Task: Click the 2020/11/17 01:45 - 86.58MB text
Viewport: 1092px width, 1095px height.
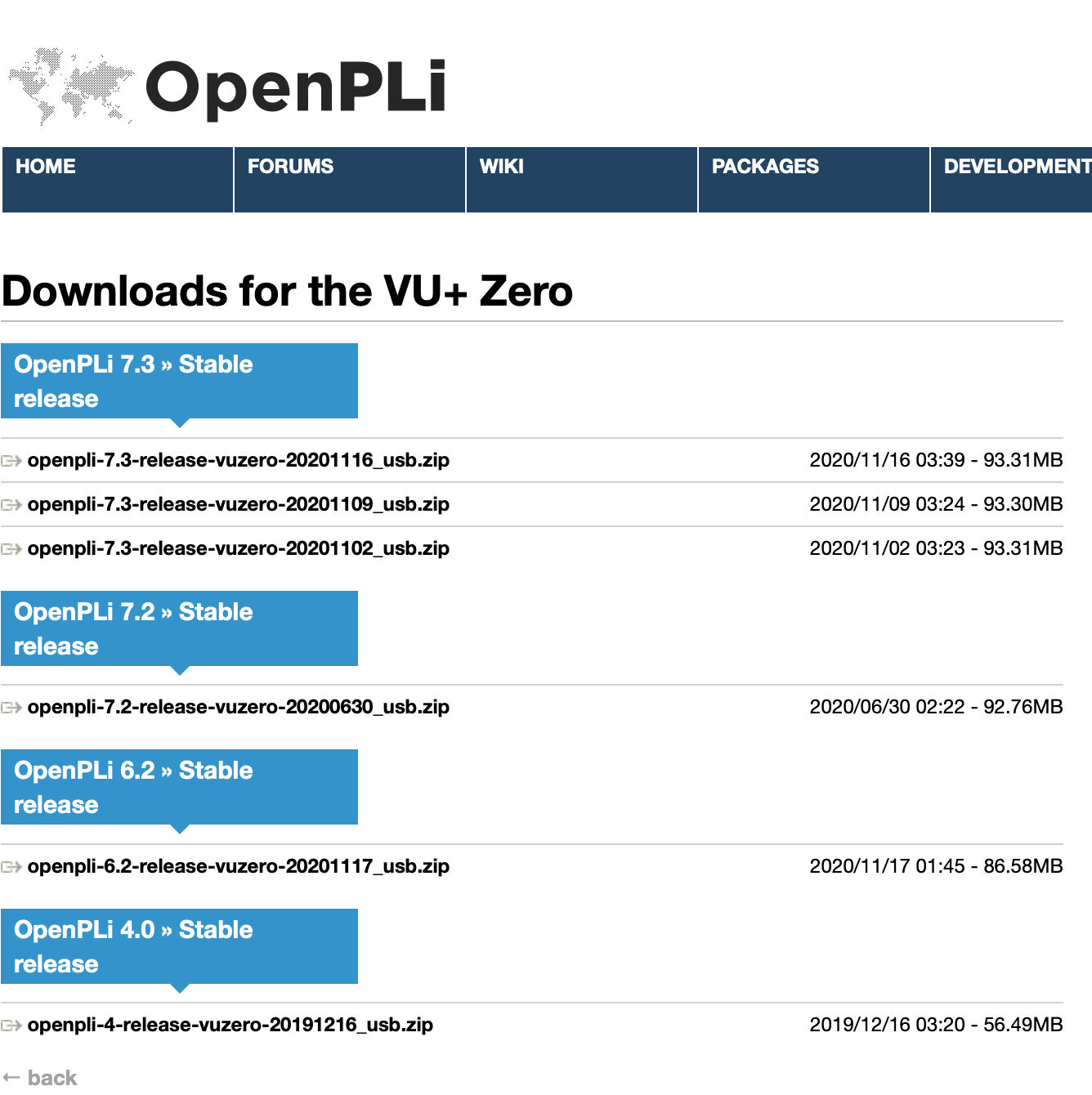Action: click(x=936, y=866)
